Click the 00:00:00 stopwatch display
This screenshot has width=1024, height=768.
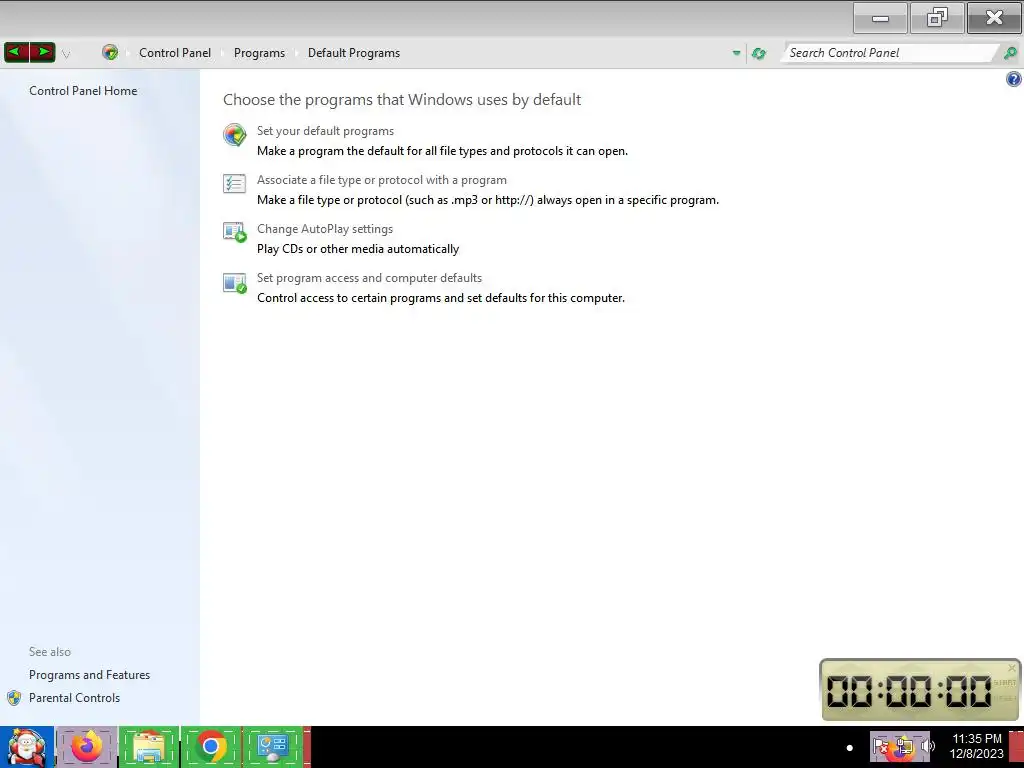pos(909,691)
